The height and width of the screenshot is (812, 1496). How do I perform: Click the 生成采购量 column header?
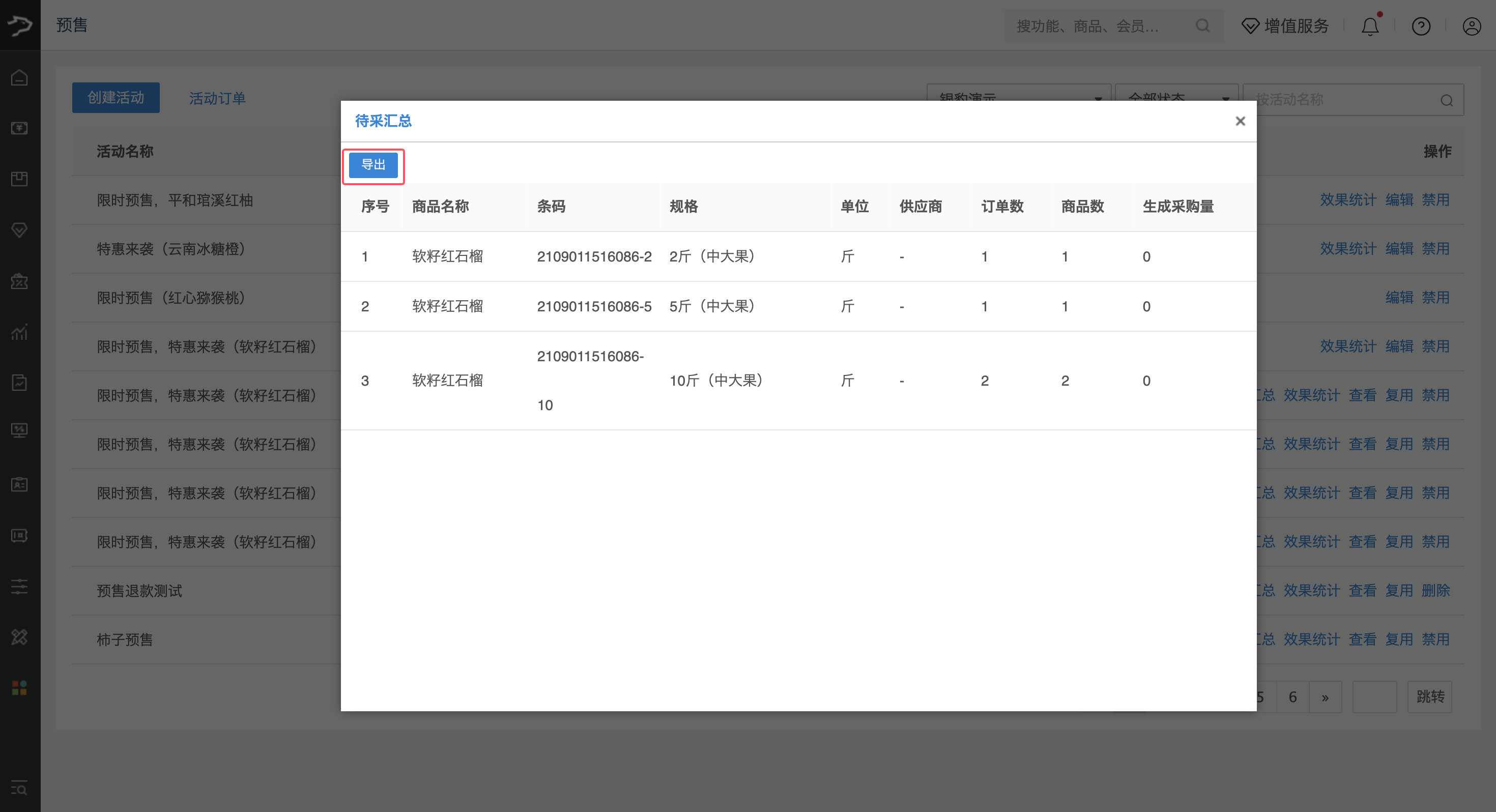pyautogui.click(x=1178, y=206)
